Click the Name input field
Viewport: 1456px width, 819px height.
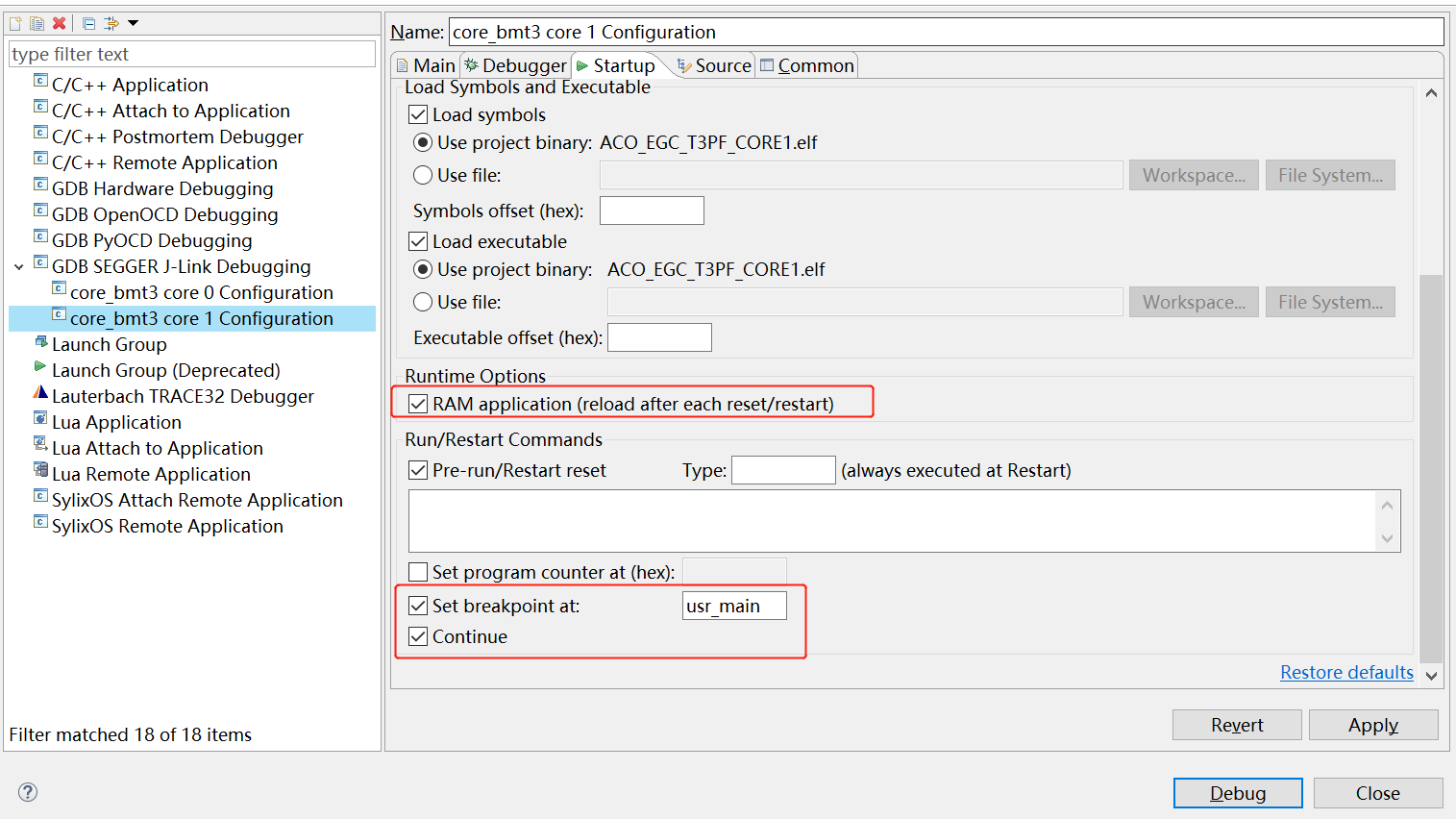point(947,32)
